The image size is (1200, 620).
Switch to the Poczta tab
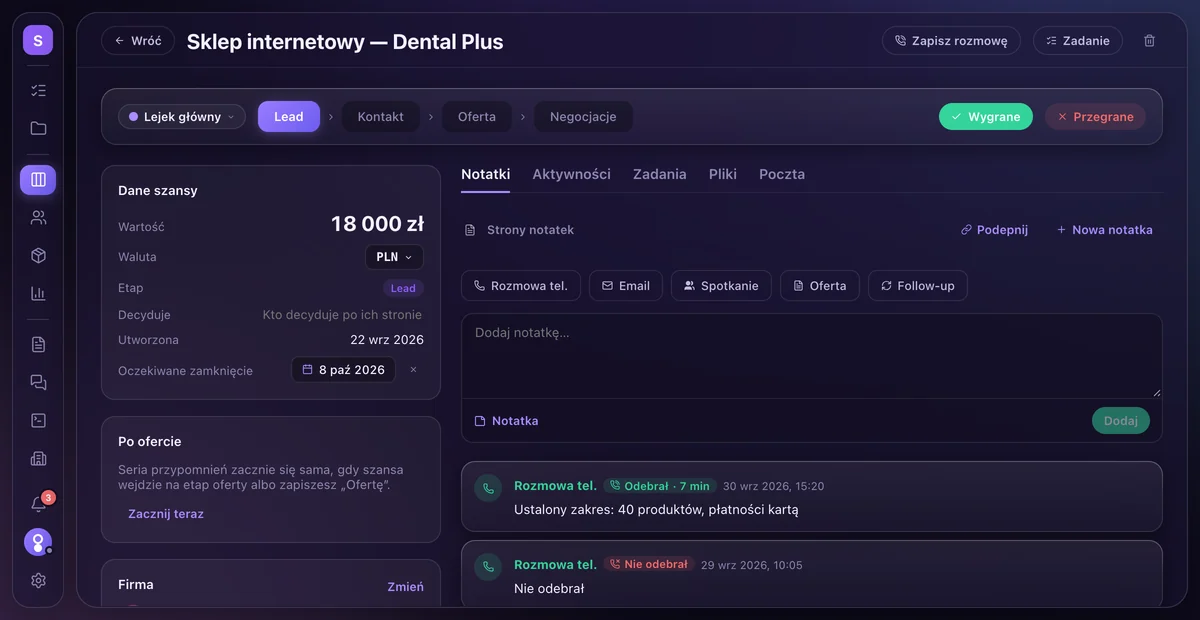(782, 174)
